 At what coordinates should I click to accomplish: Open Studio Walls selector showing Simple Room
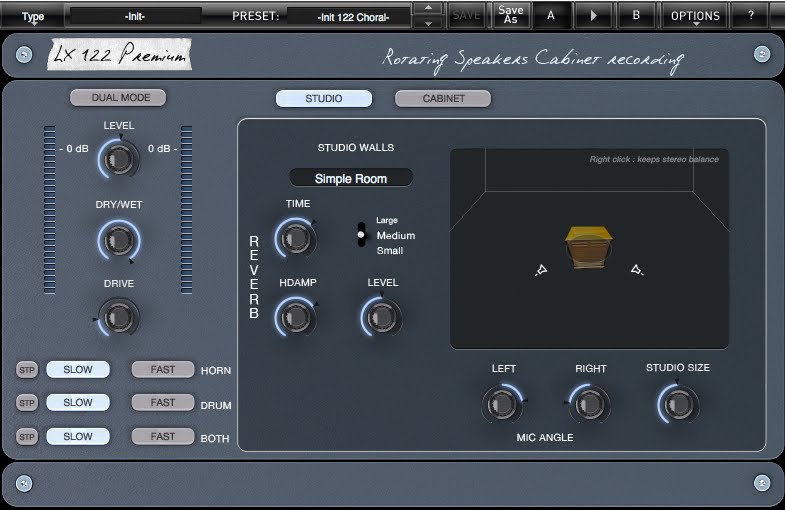[351, 178]
